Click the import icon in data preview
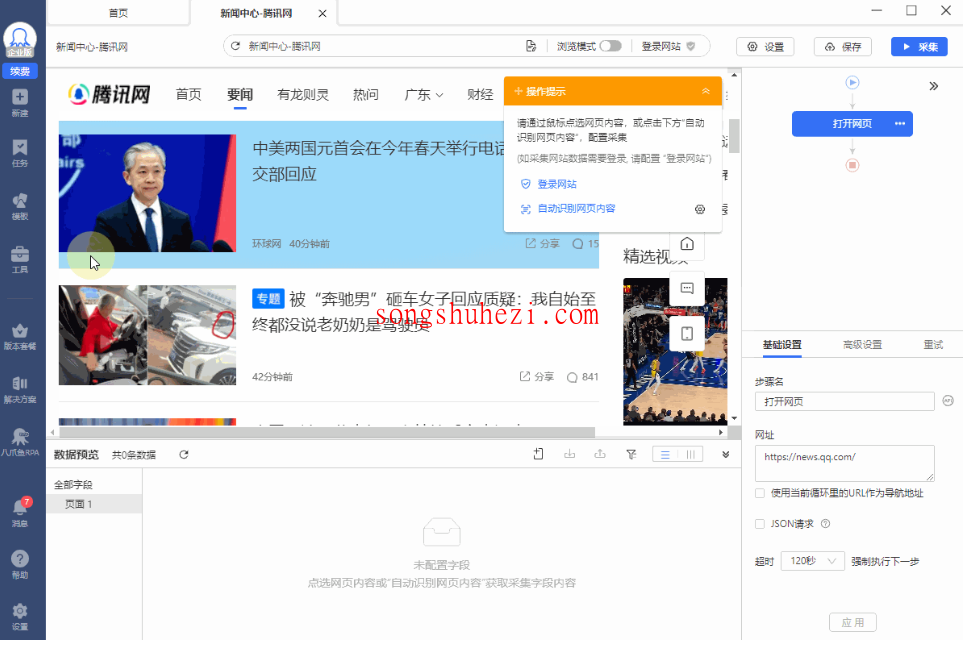The image size is (972, 645). (x=569, y=454)
